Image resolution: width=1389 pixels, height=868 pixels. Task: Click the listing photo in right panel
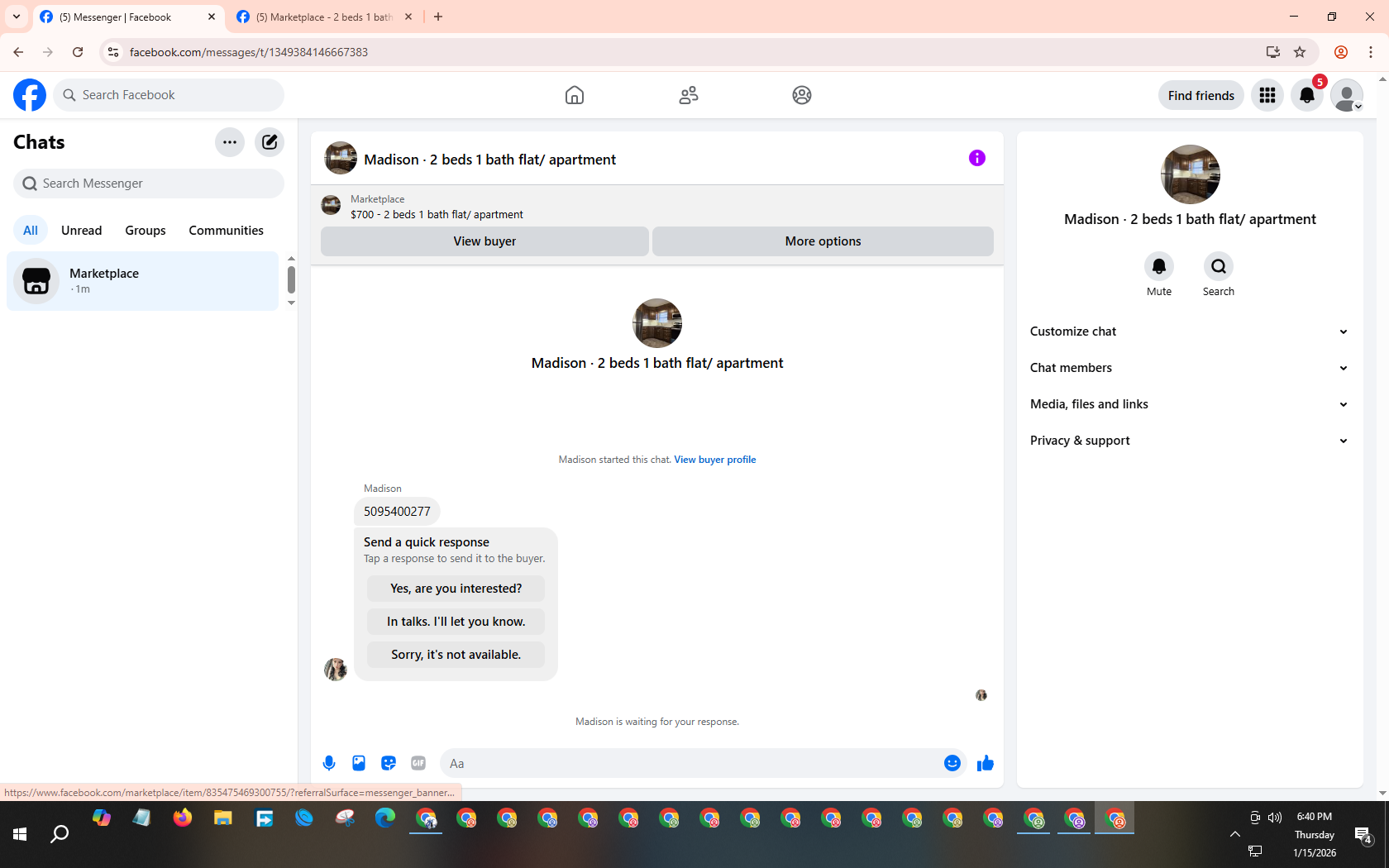pos(1191,174)
